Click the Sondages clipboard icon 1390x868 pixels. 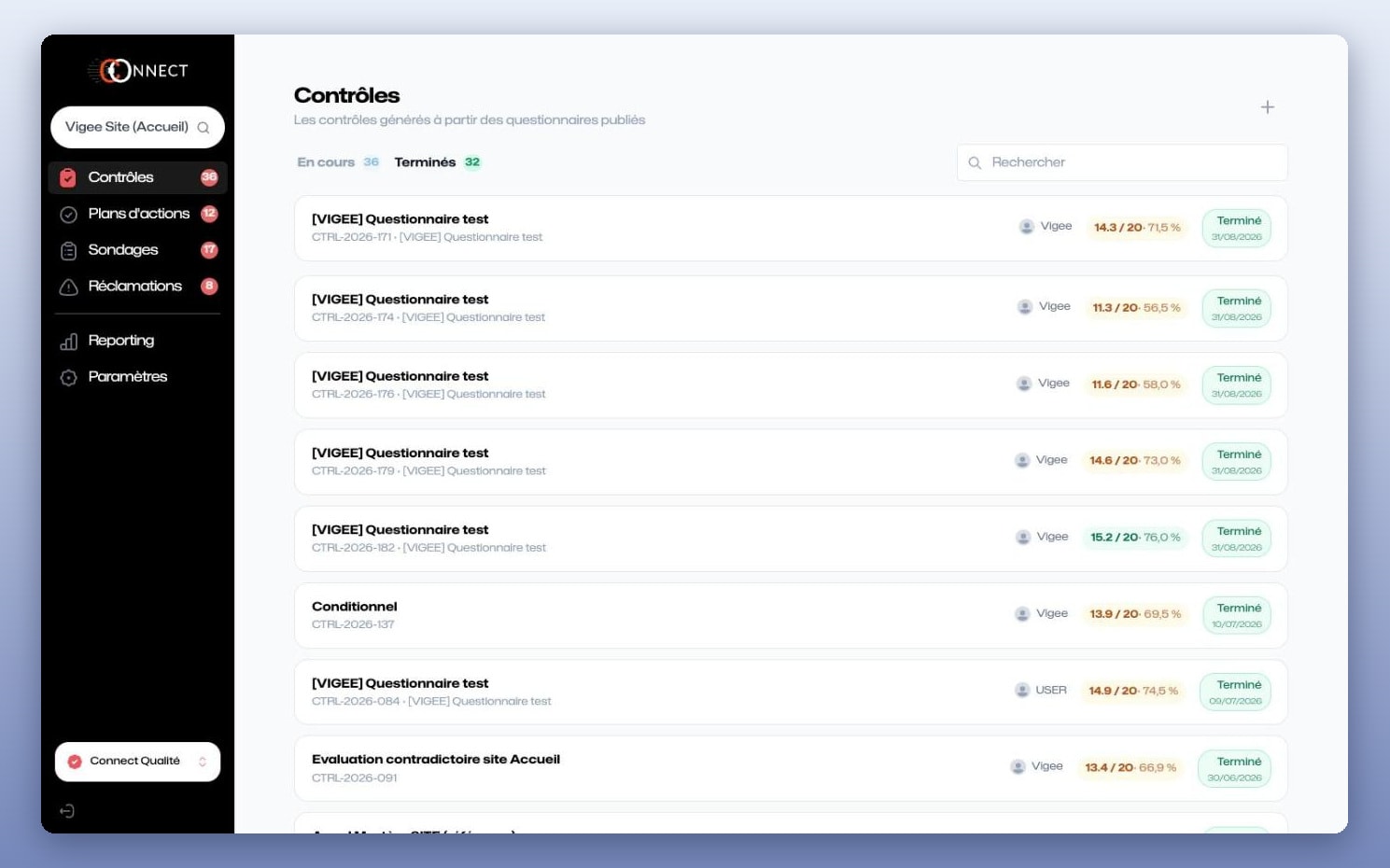click(x=68, y=251)
